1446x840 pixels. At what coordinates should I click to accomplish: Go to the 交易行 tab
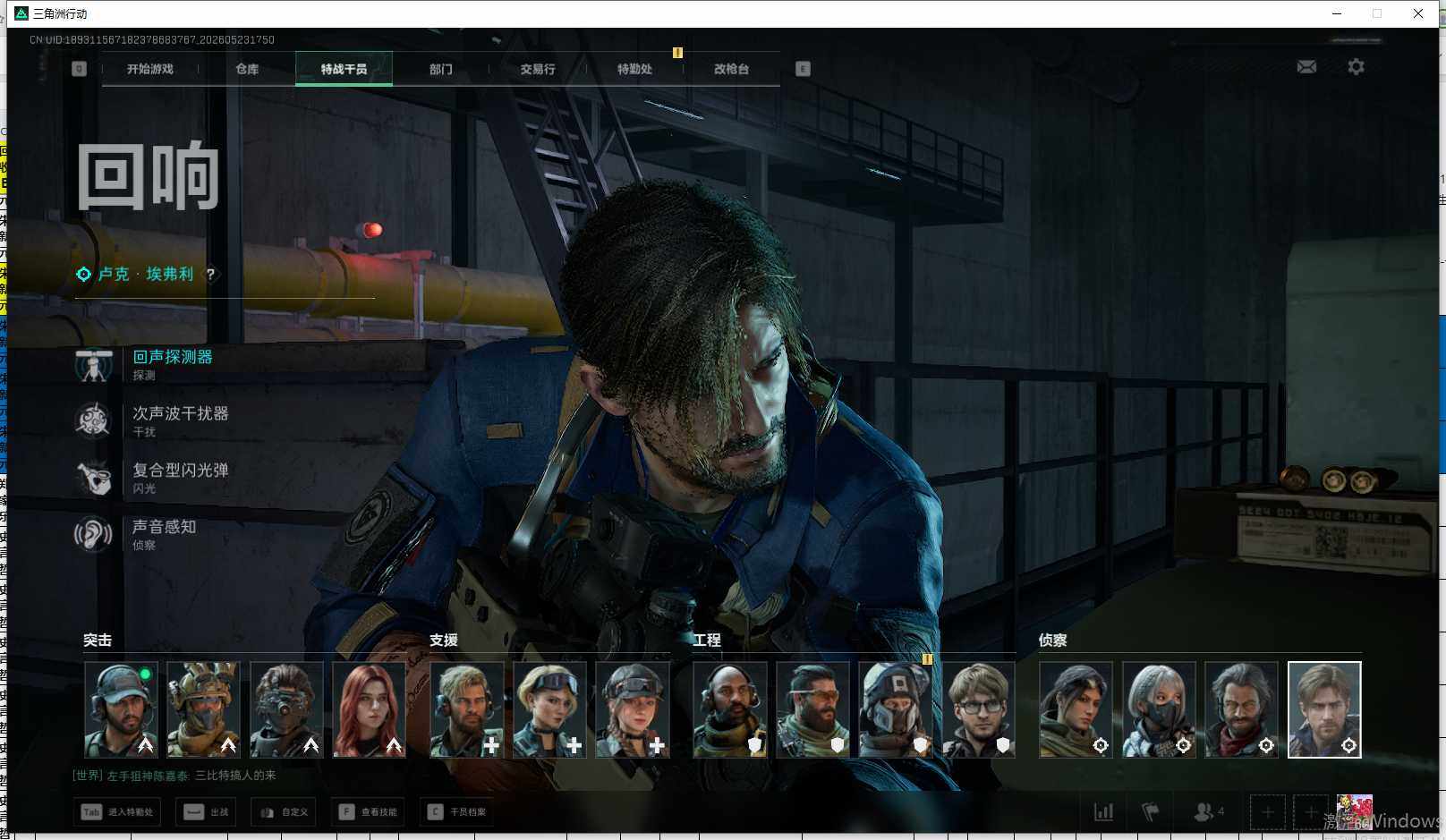tap(538, 69)
